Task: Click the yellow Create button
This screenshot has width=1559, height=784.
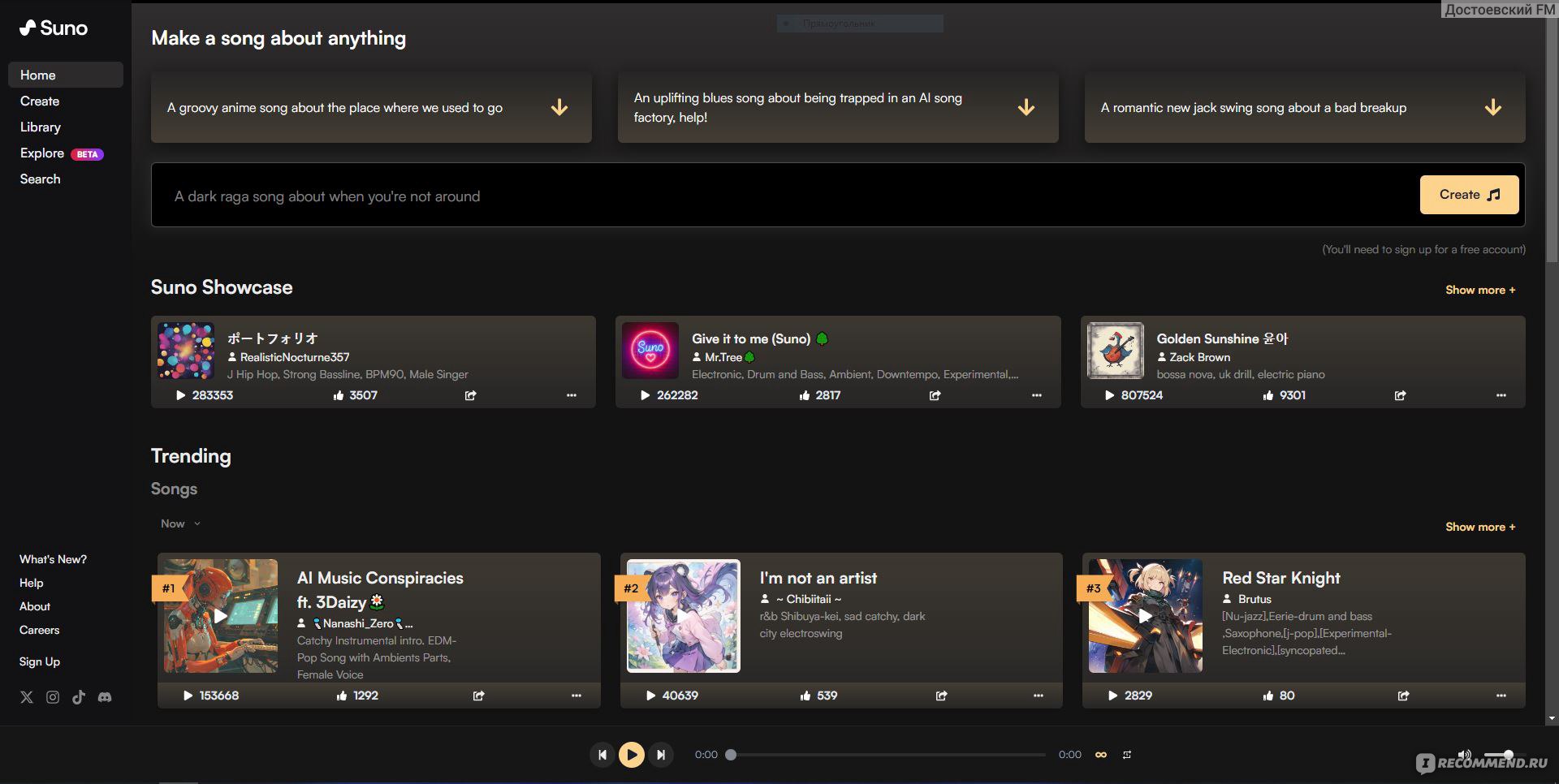Action: [1469, 195]
